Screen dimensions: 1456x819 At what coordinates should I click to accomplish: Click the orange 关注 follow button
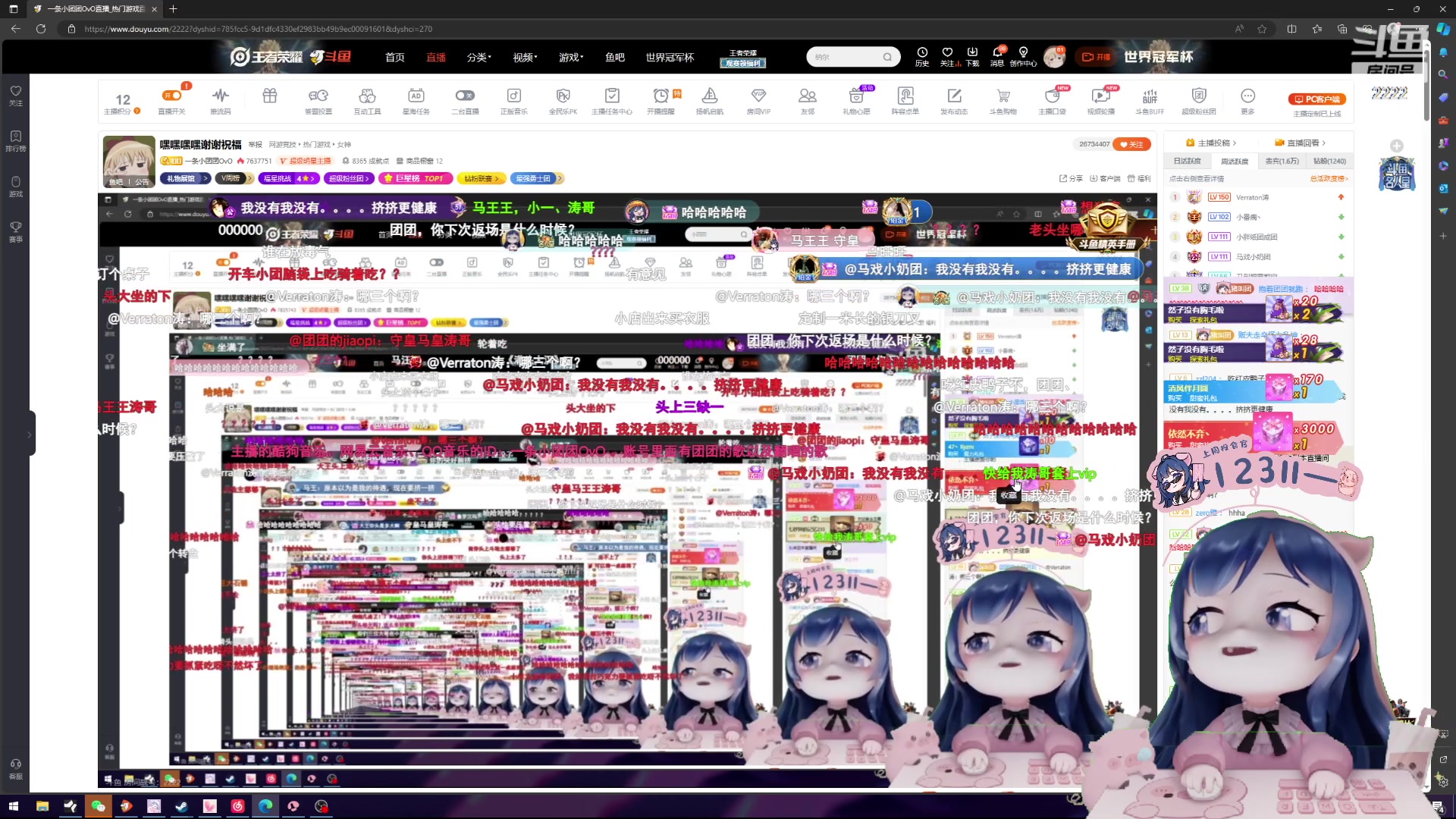point(1131,143)
